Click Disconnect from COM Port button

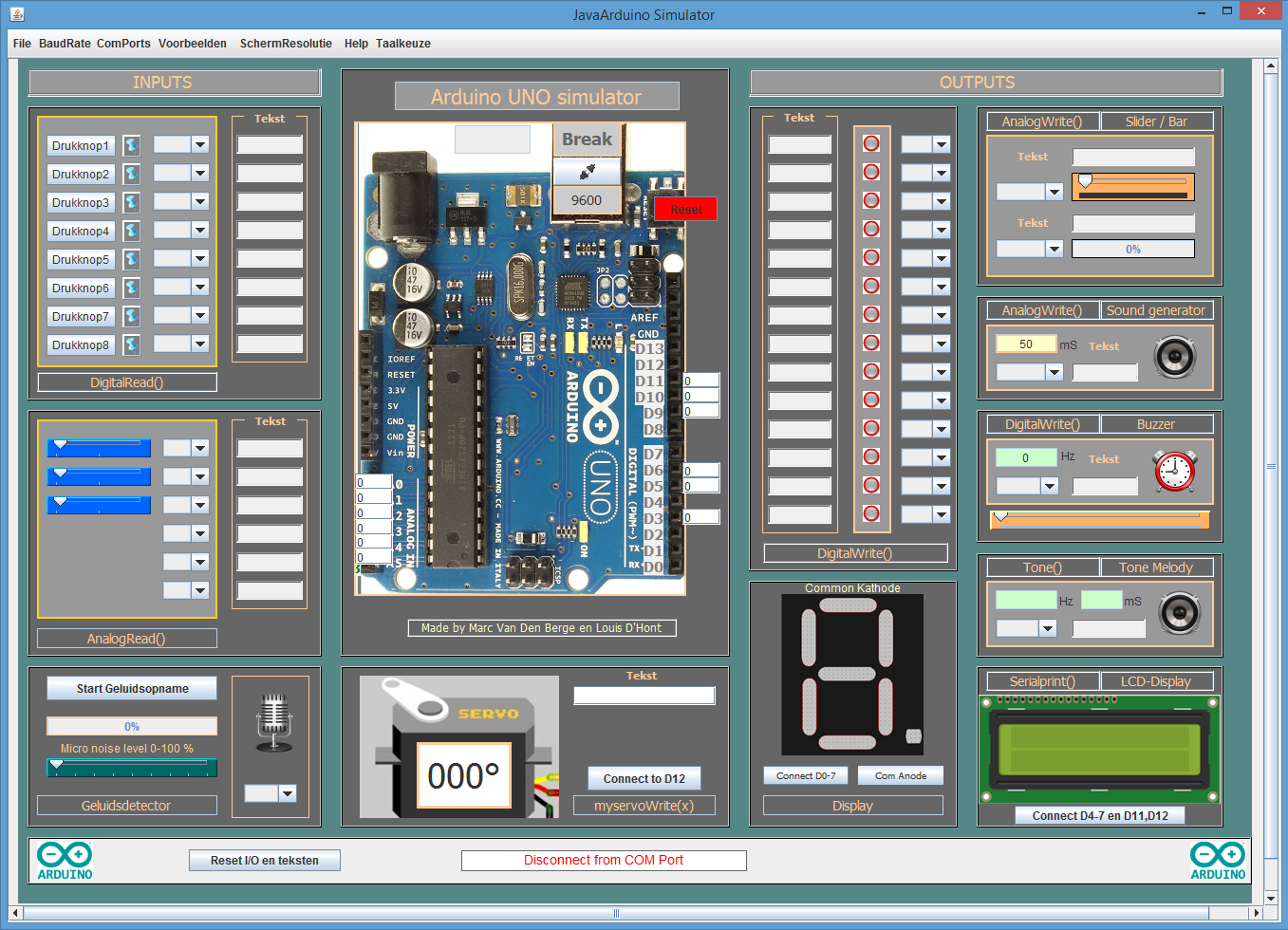click(604, 861)
